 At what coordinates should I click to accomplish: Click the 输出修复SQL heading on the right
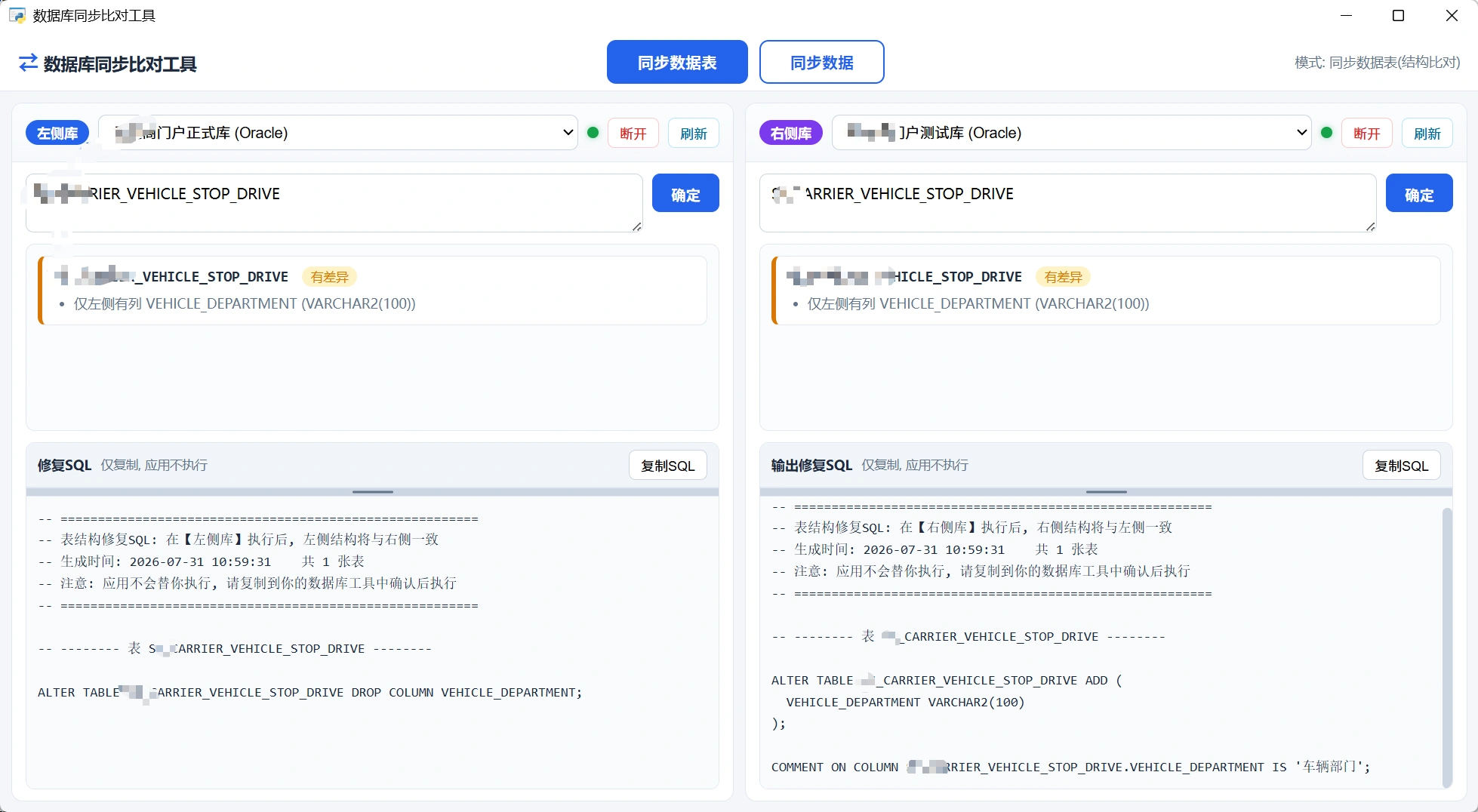(x=811, y=465)
